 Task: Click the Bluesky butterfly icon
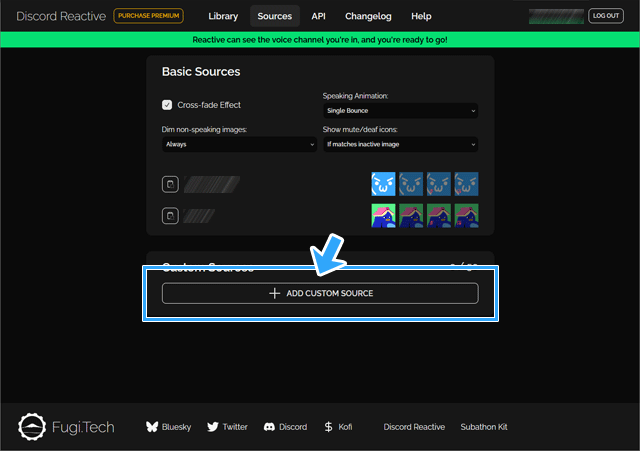152,427
